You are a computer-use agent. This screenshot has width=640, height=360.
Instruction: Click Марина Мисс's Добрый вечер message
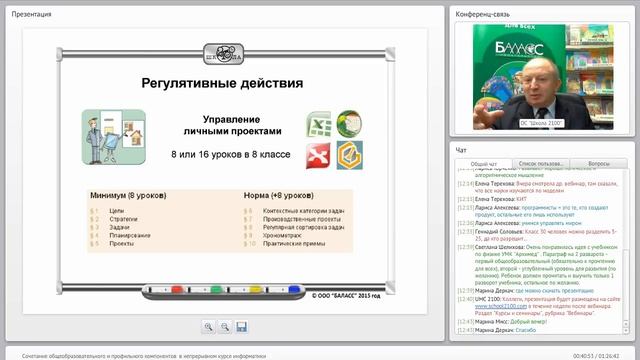[x=502, y=322]
